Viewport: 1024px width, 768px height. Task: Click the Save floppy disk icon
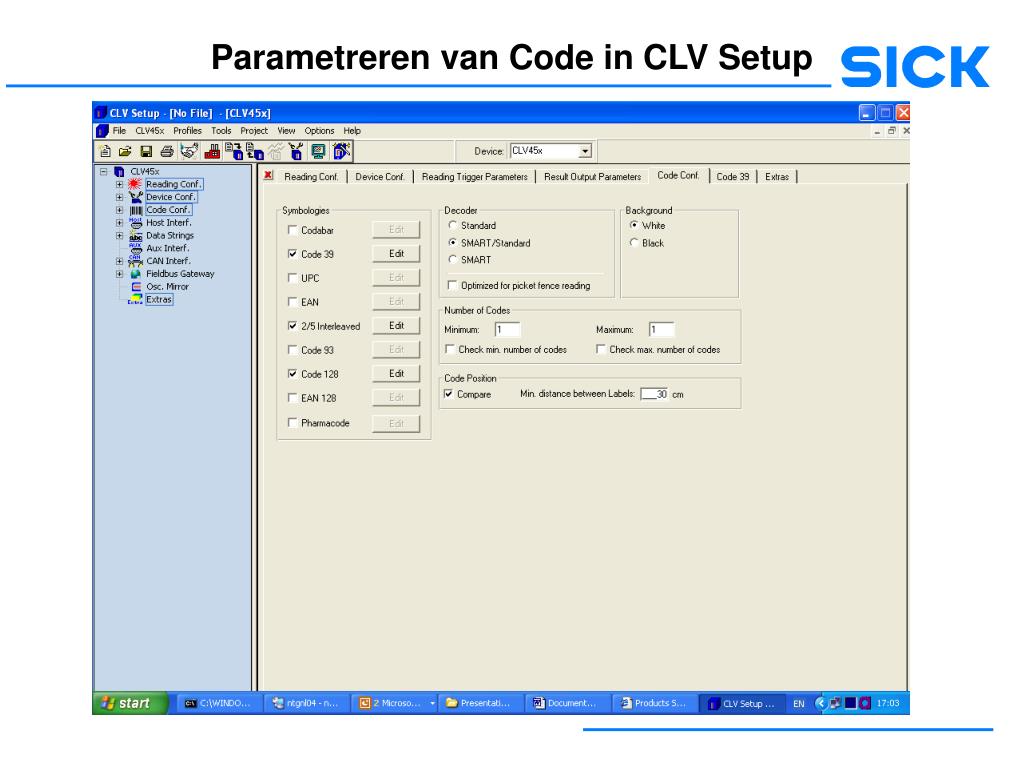(146, 152)
